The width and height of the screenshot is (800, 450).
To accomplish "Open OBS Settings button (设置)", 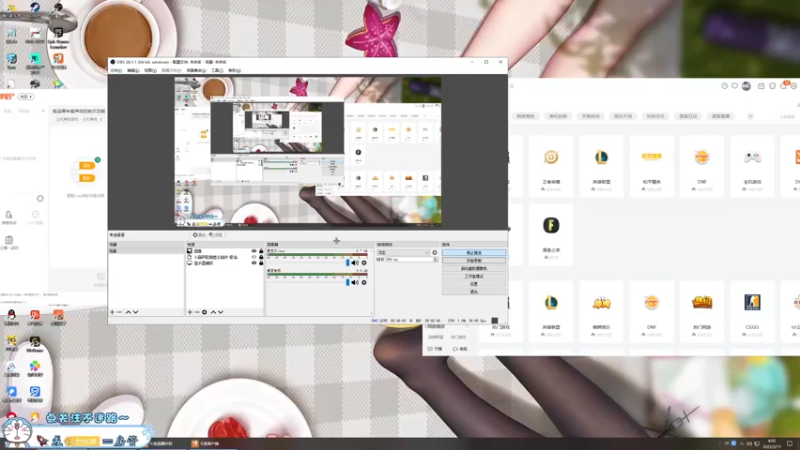I will [474, 284].
